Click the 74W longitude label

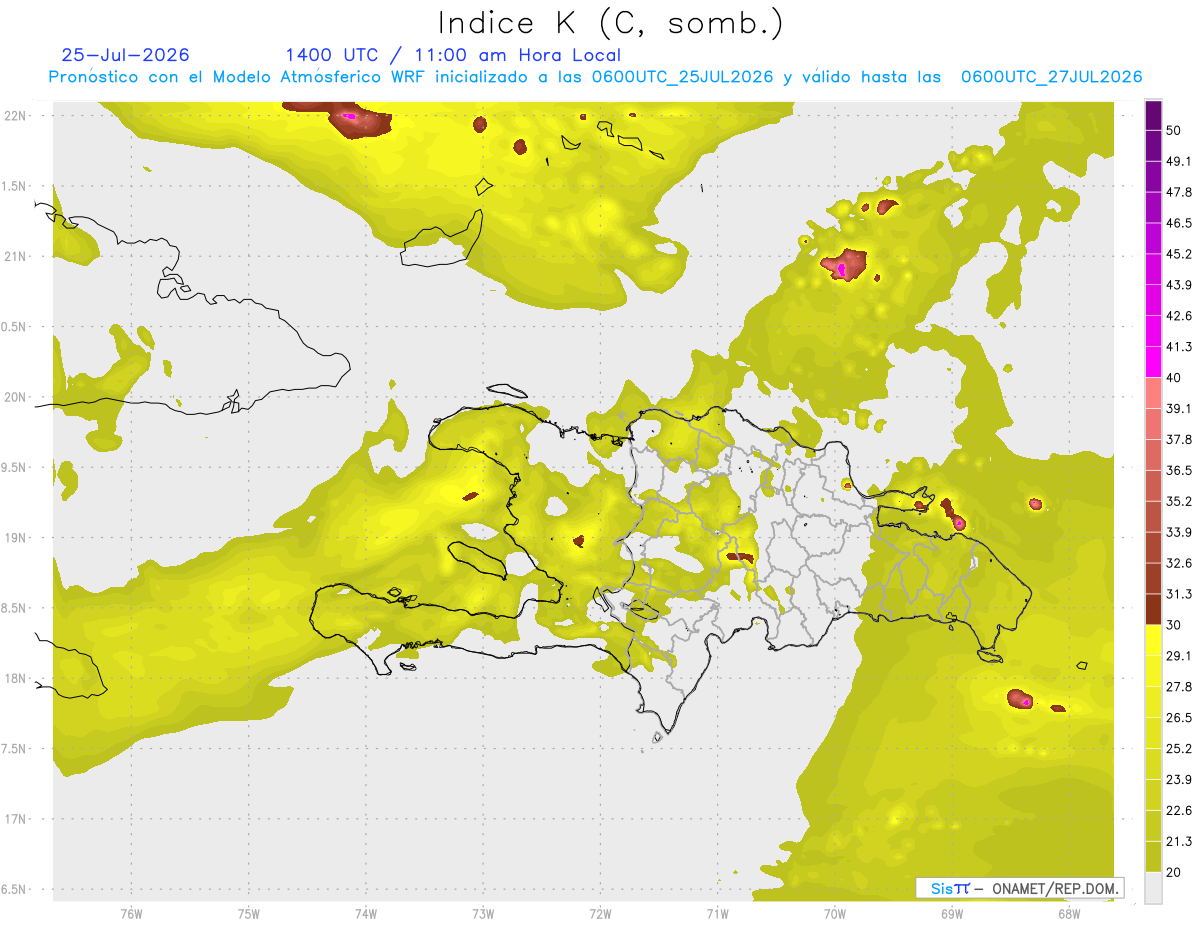(366, 913)
